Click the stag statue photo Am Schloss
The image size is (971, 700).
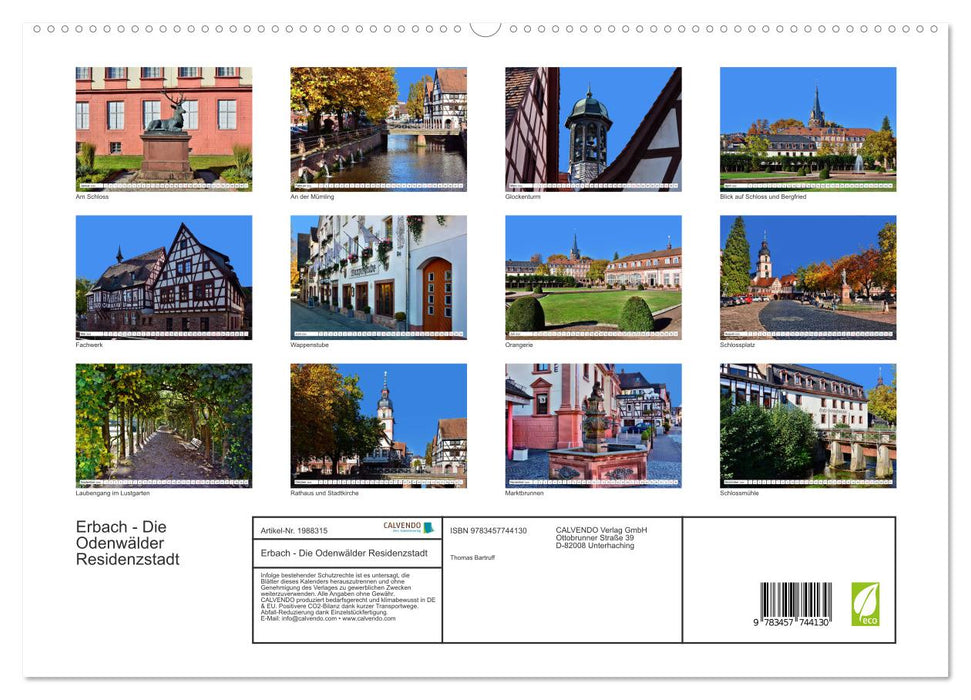point(163,128)
